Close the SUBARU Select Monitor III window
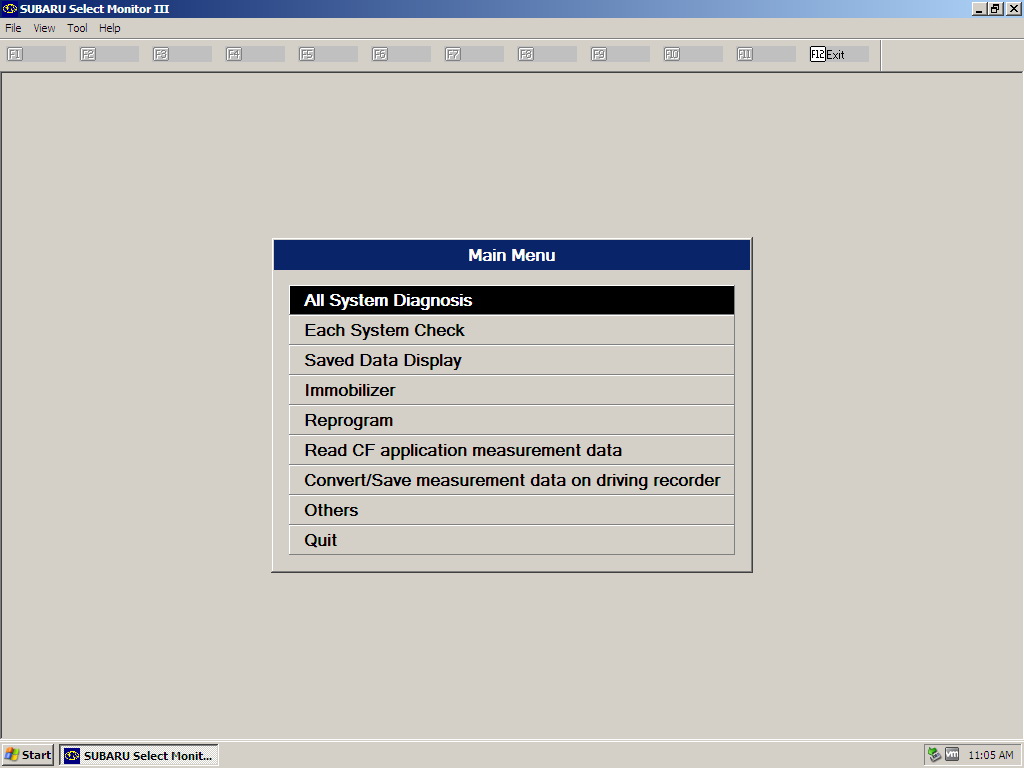 coord(1013,8)
